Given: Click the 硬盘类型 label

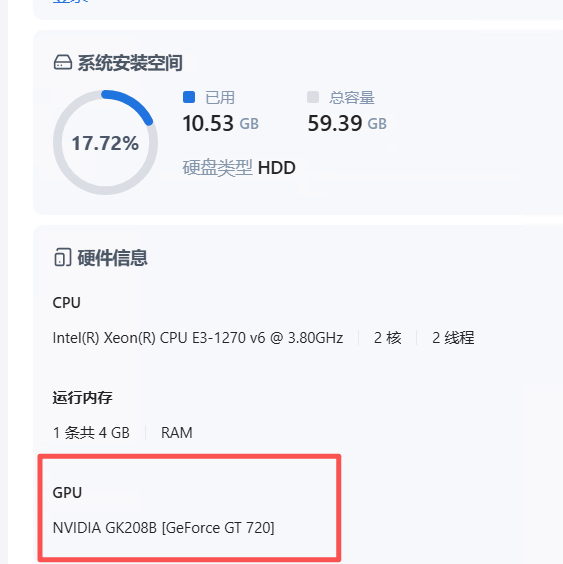Looking at the screenshot, I should [x=217, y=168].
